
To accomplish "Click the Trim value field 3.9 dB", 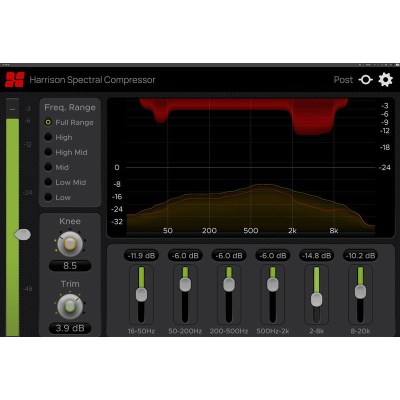I will (x=70, y=328).
